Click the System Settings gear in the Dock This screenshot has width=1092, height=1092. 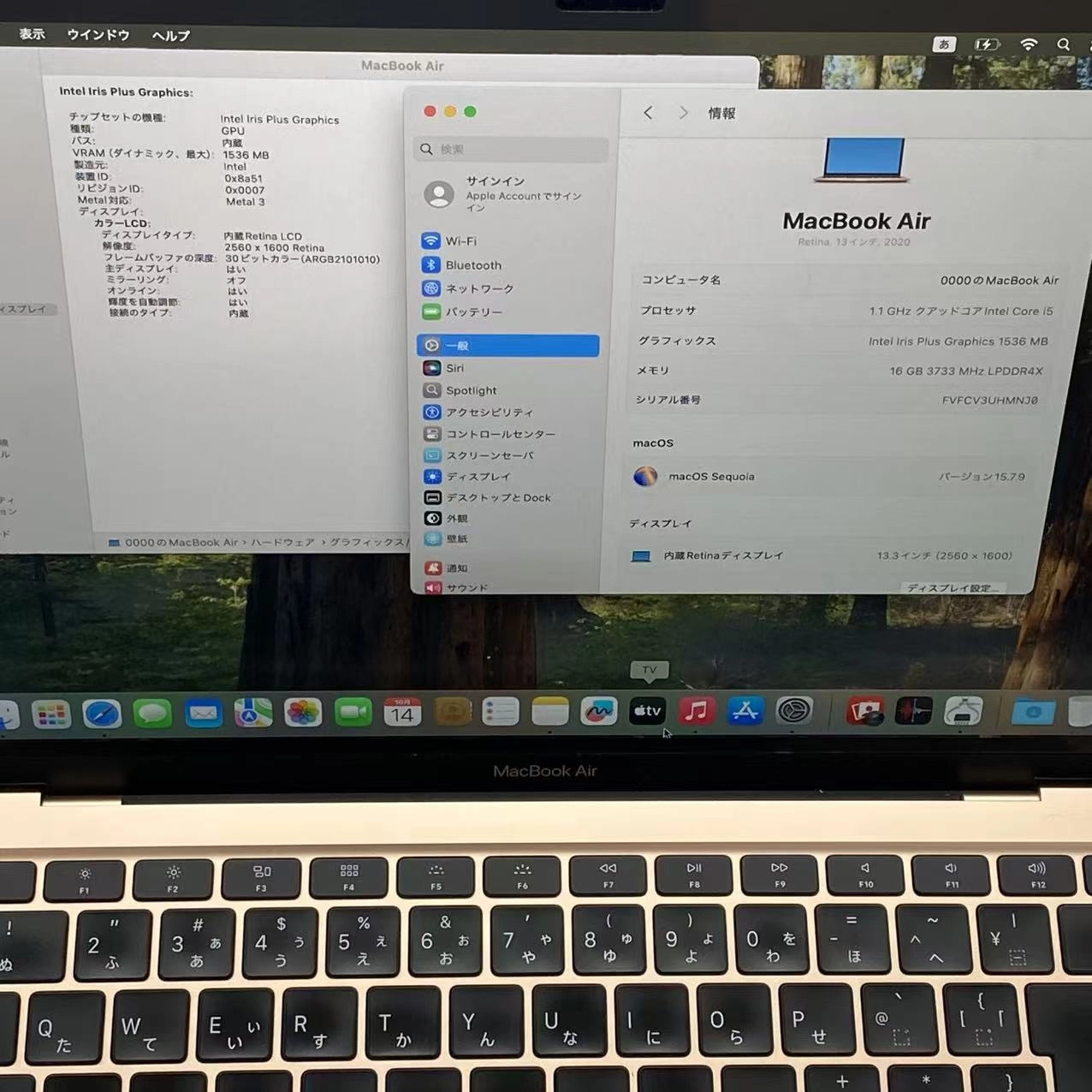click(794, 710)
